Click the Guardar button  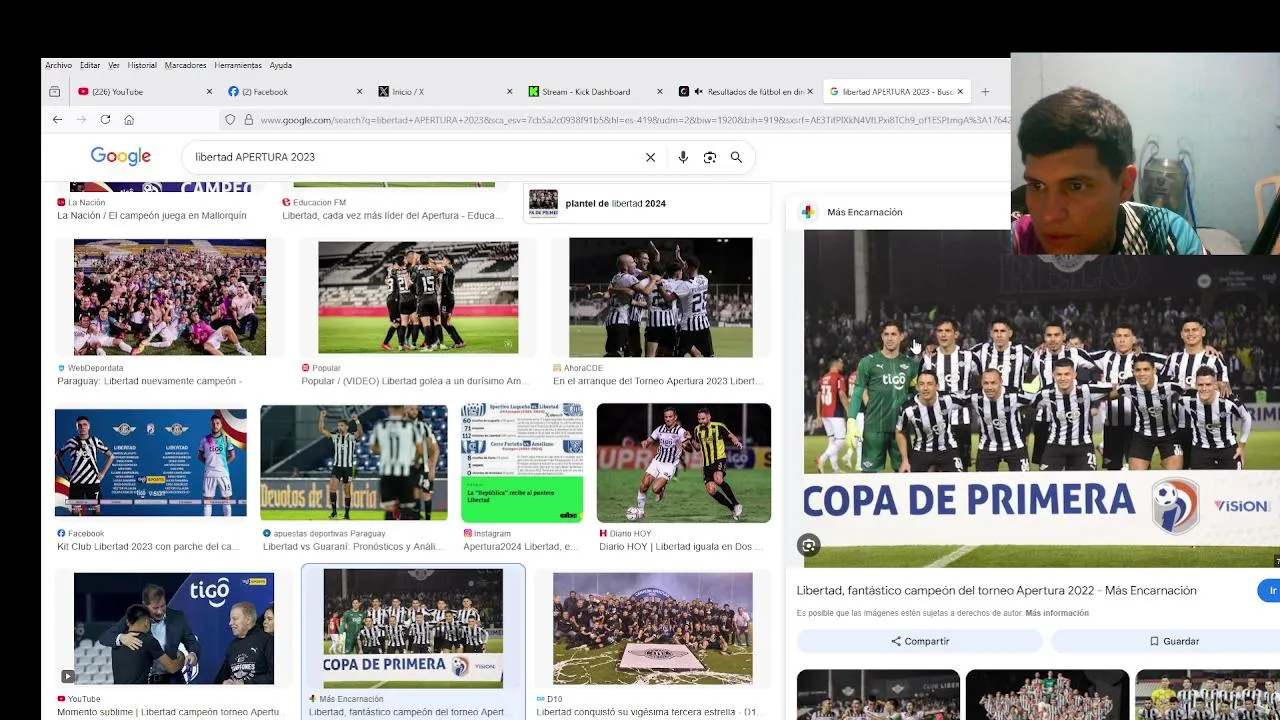[x=1174, y=641]
